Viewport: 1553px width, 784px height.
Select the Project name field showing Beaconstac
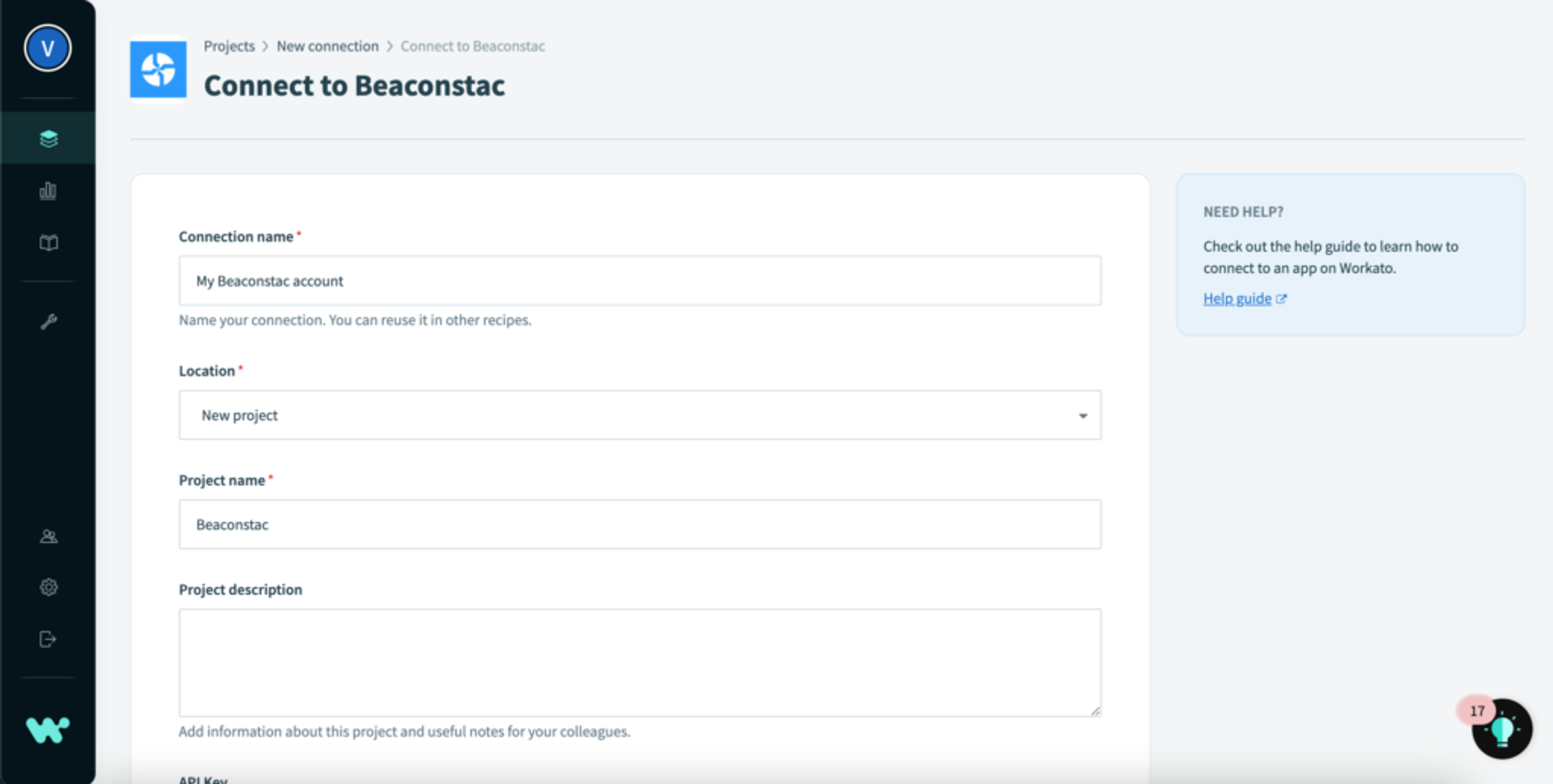coord(639,524)
